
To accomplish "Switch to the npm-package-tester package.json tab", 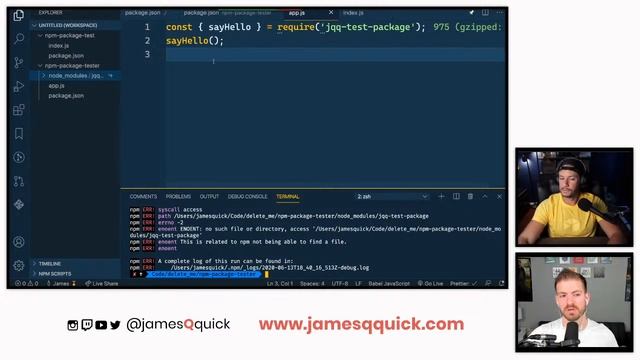I will pyautogui.click(x=227, y=13).
